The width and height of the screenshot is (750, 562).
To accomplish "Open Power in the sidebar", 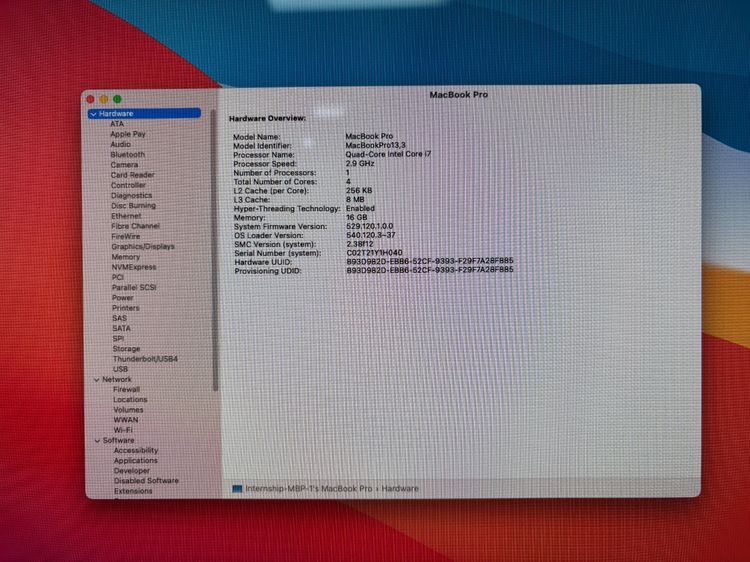I will pyautogui.click(x=123, y=298).
